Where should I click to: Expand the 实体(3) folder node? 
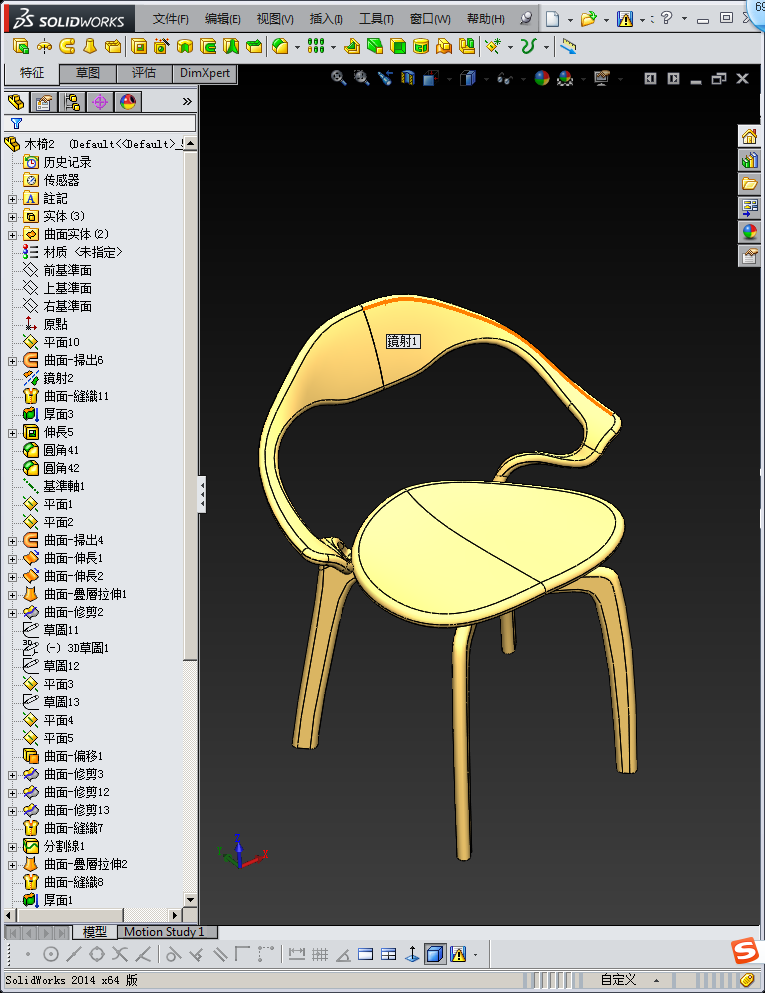tap(12, 217)
